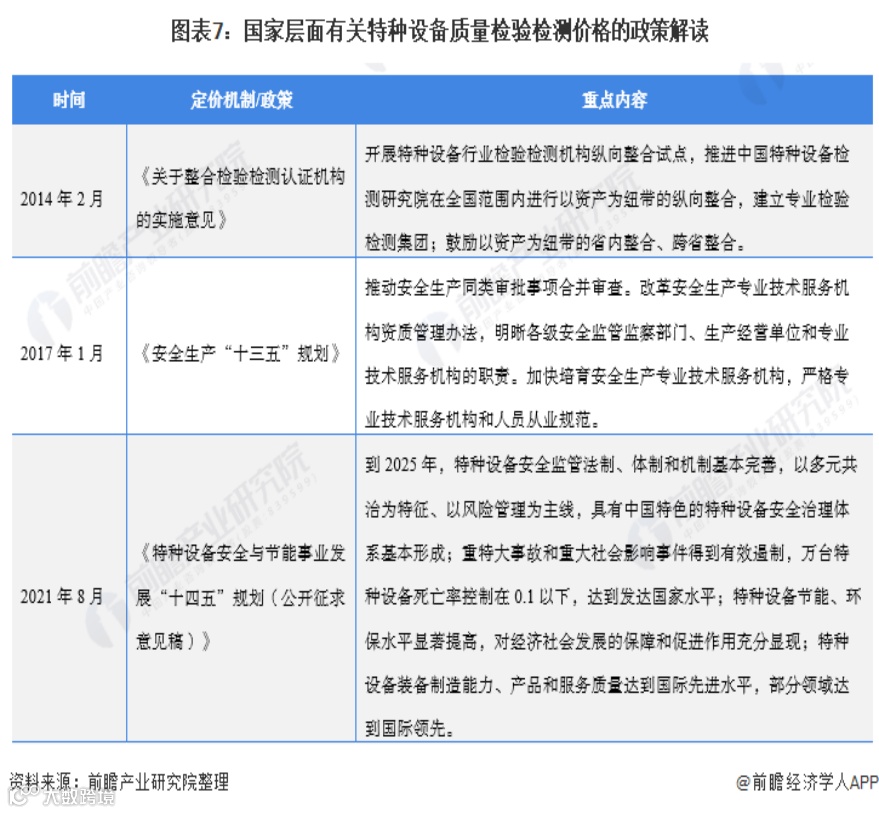Image resolution: width=879 pixels, height=813 pixels.
Task: Click the content text starting 开展特种设备行业检验检测机构
Action: point(607,198)
